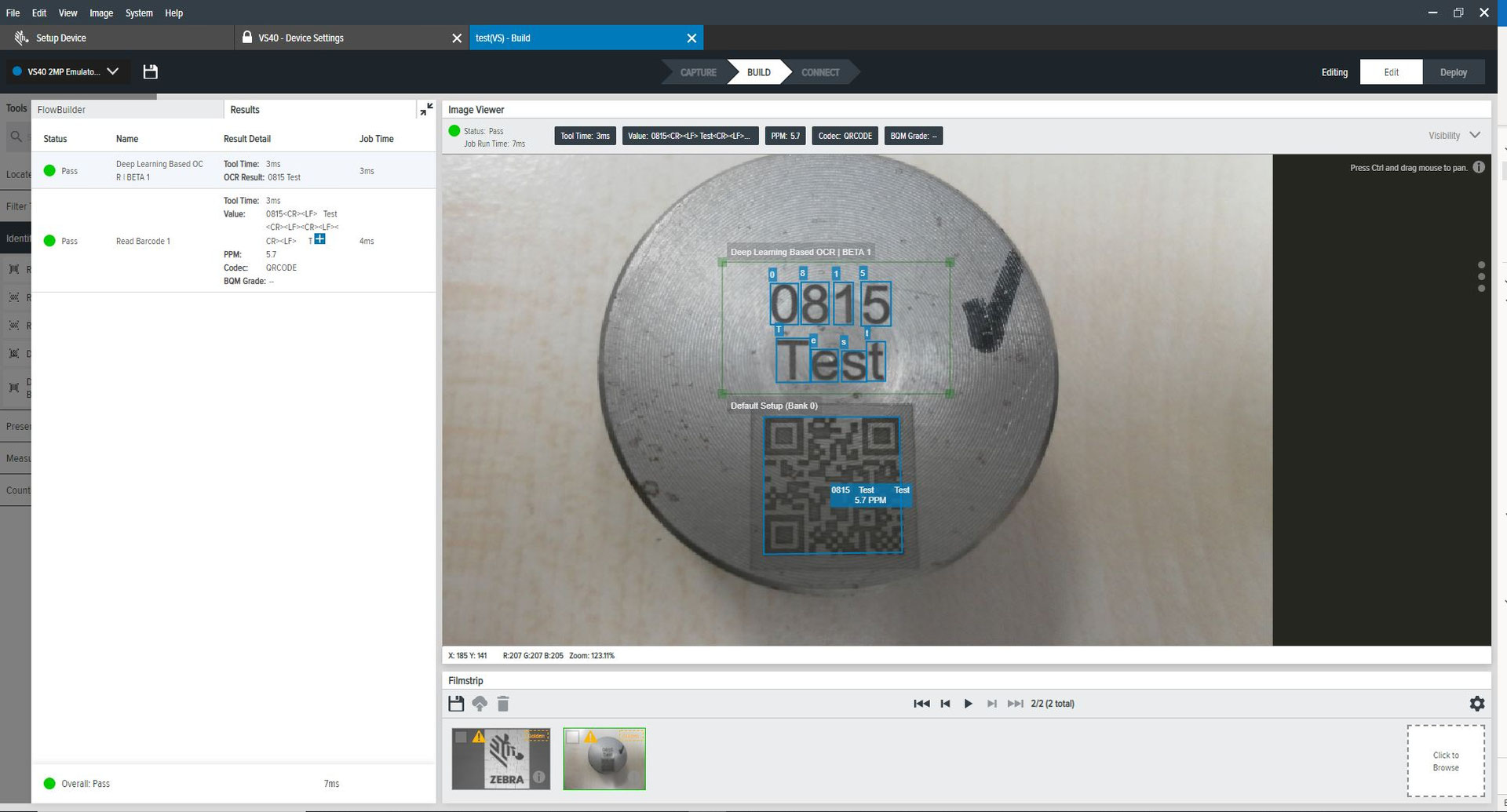Save the current filmstrip image

pyautogui.click(x=456, y=704)
